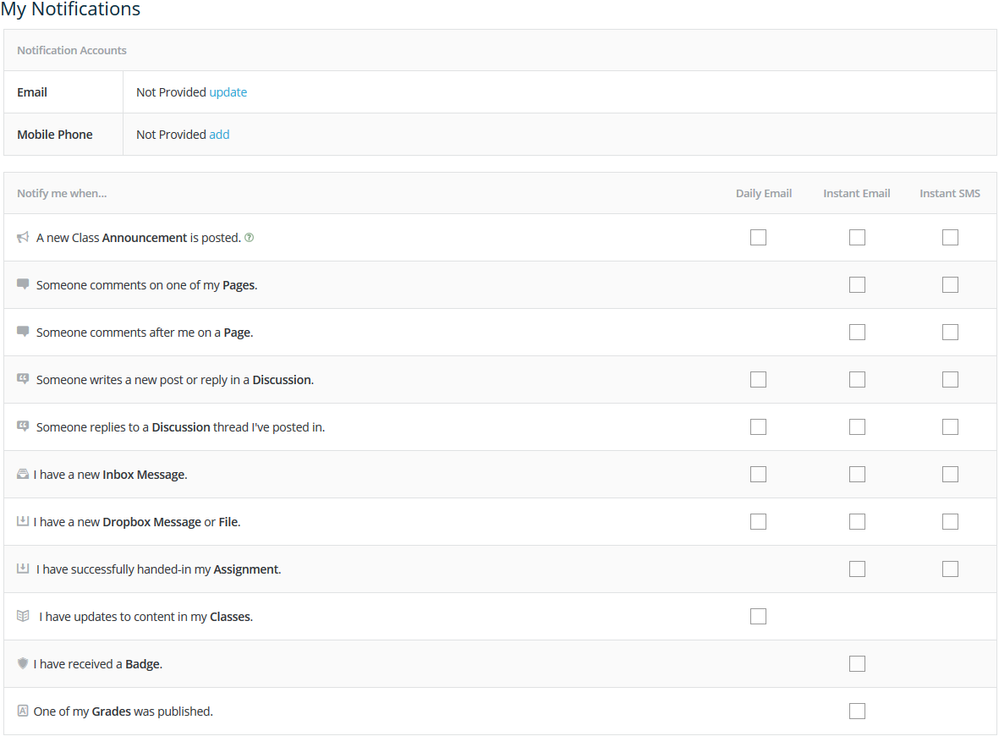
Task: Click the grade icon beside Grades published
Action: coord(23,711)
